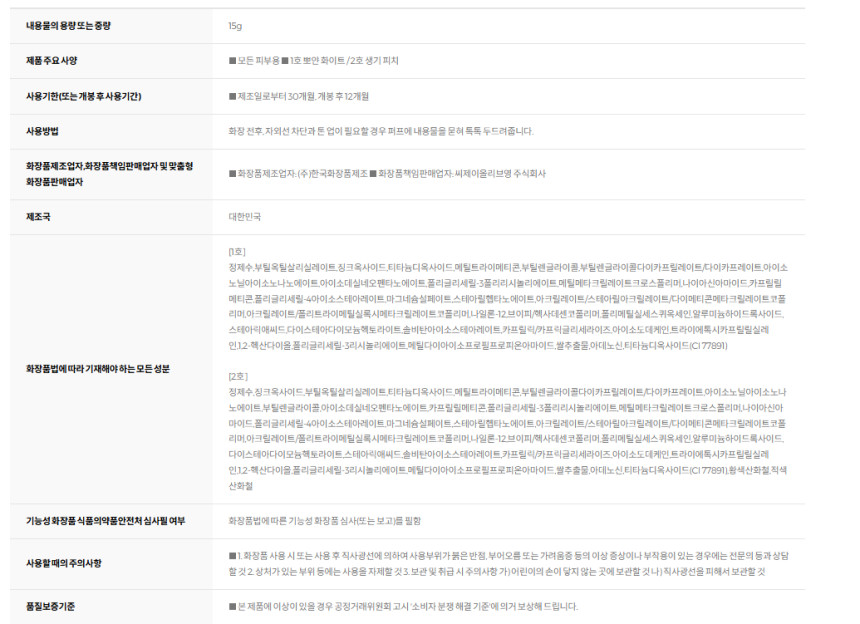
Task: Click the [2호] ingredient list heading
Action: tap(238, 377)
